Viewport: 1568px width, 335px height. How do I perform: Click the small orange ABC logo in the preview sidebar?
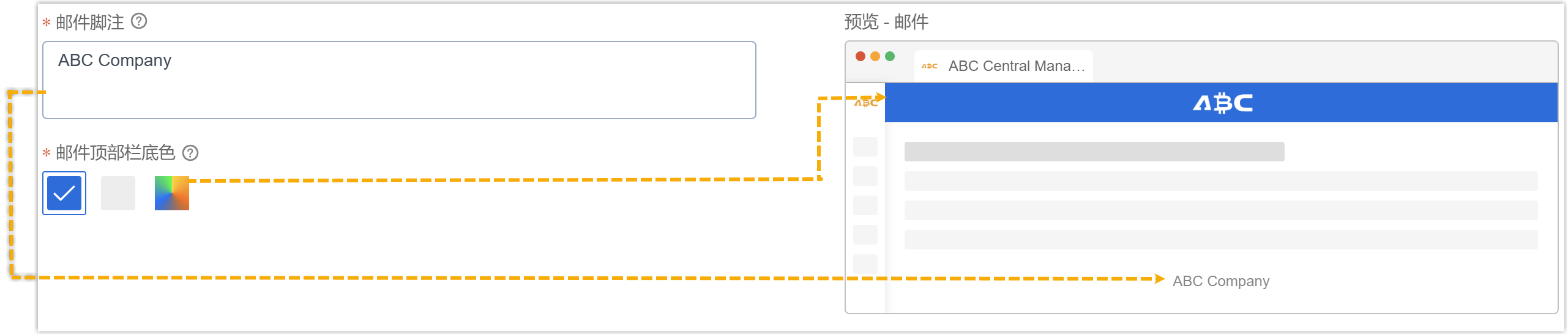[865, 103]
